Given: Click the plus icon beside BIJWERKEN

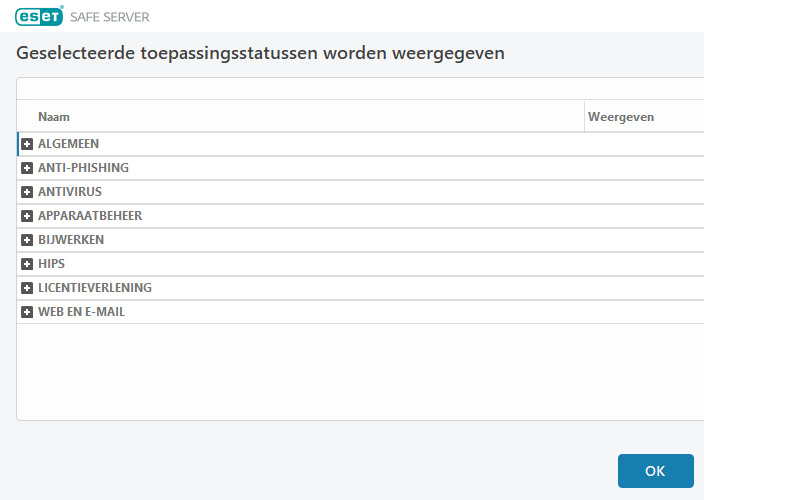Looking at the screenshot, I should (28, 240).
